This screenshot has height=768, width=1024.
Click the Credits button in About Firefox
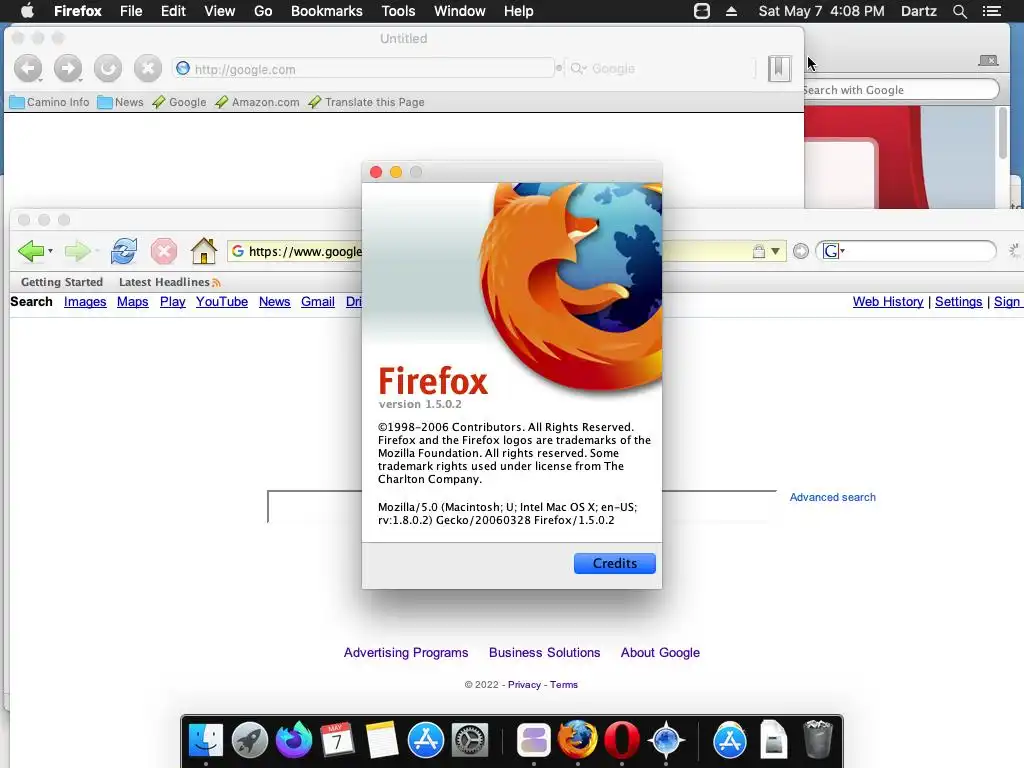point(615,563)
